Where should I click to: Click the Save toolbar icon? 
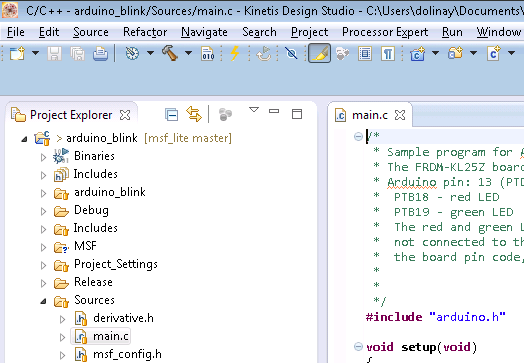pyautogui.click(x=54, y=53)
